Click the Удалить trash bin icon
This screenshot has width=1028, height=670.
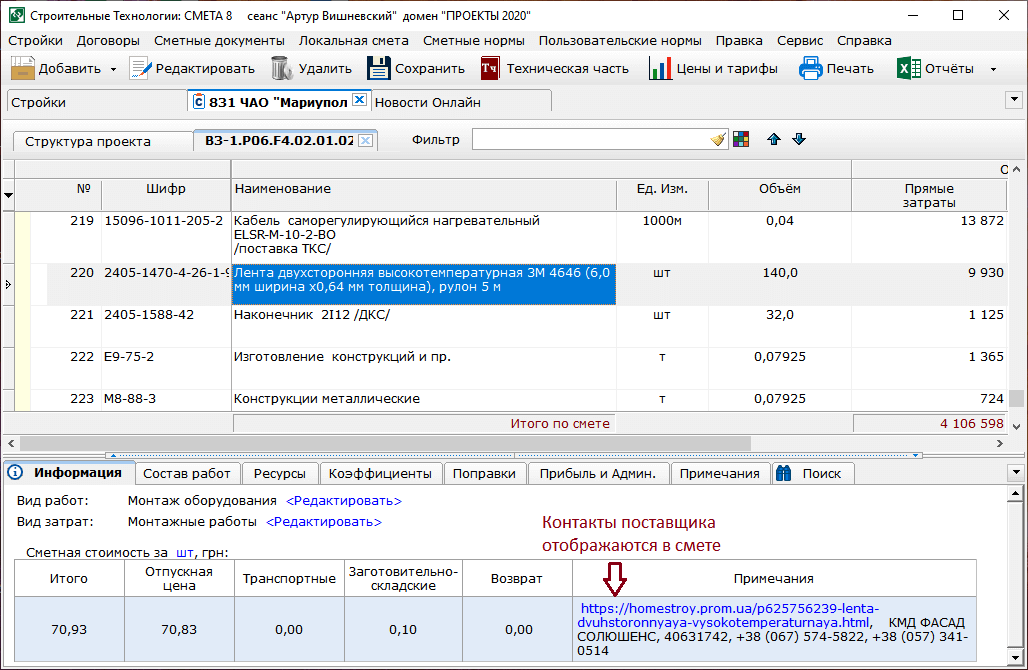[x=282, y=69]
